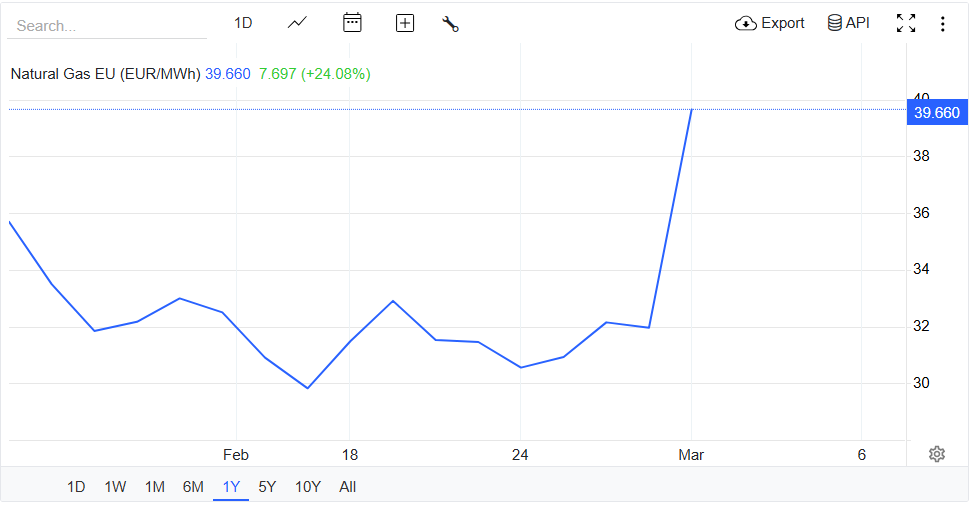
Task: Show All historical data range
Action: 347,487
